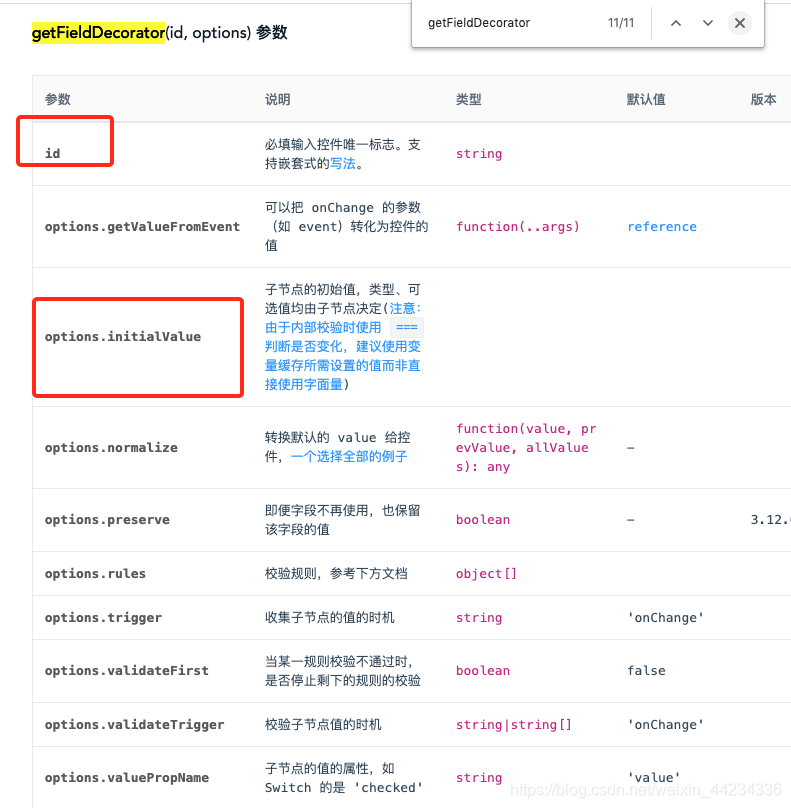Click options.getValueFromEvent parameter name
The height and width of the screenshot is (808, 791).
142,227
